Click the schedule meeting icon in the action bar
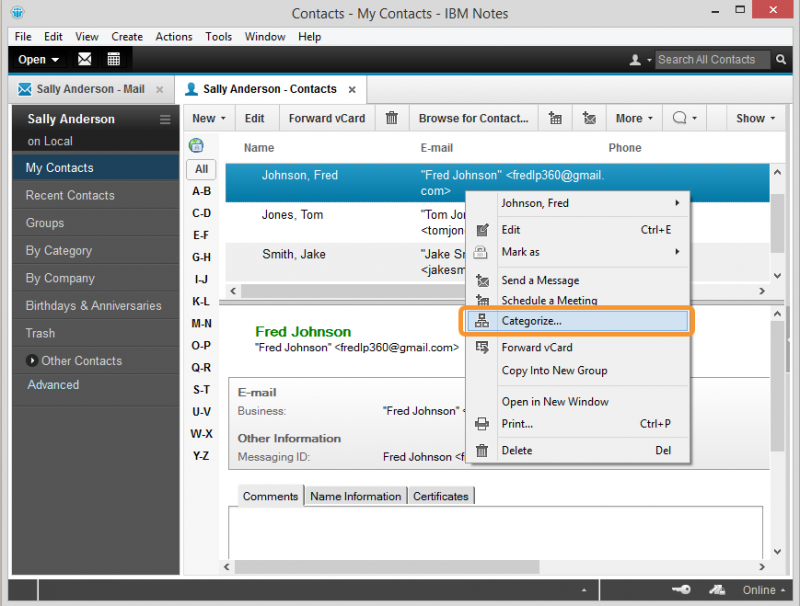Screen dimensions: 800x606 (x=555, y=118)
